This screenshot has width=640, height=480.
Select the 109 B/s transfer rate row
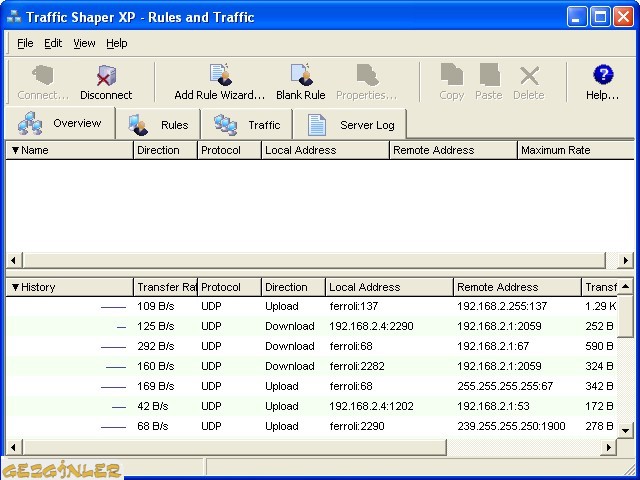click(311, 307)
